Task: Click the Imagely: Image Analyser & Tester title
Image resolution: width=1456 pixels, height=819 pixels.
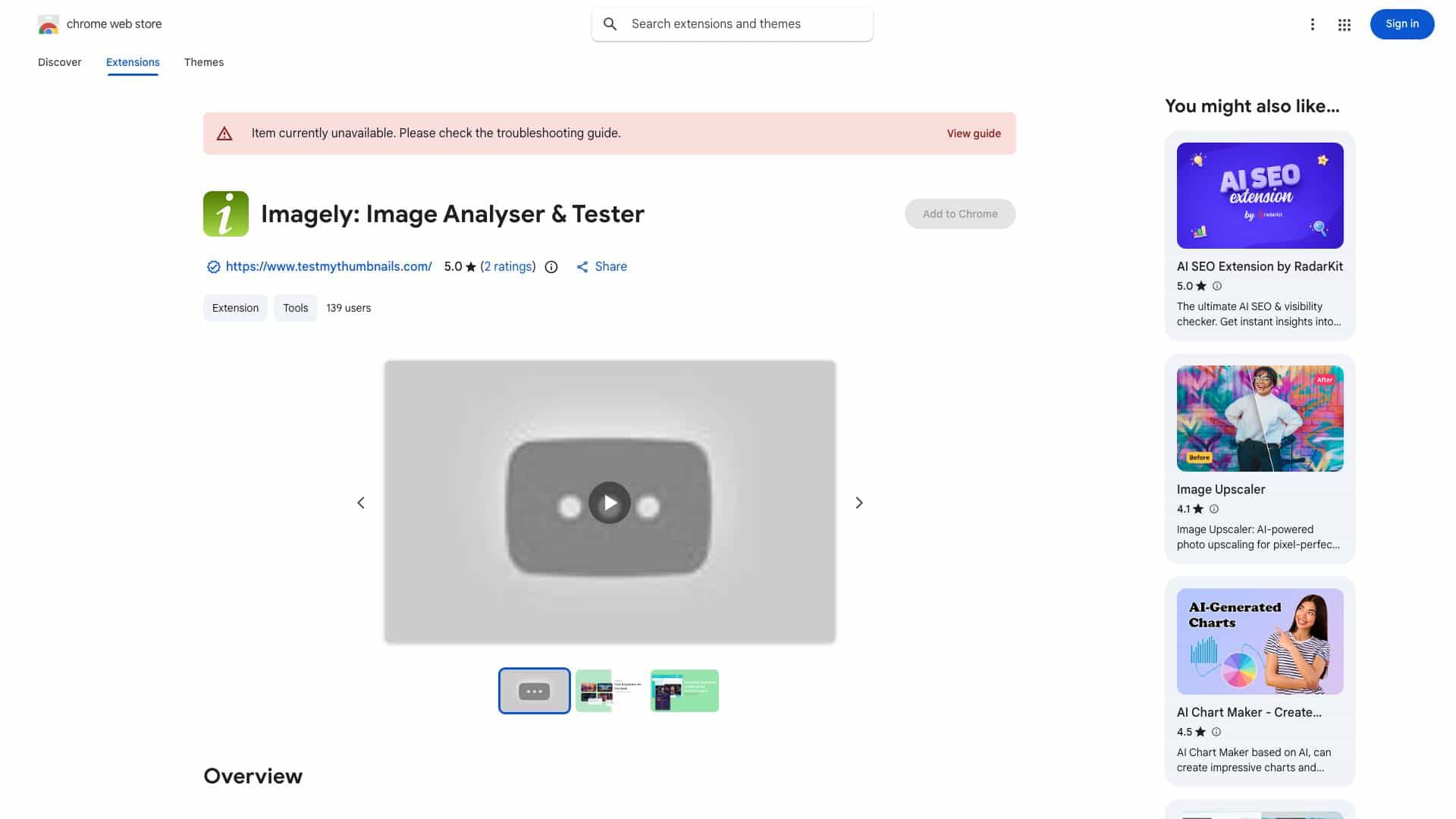Action: pyautogui.click(x=453, y=214)
